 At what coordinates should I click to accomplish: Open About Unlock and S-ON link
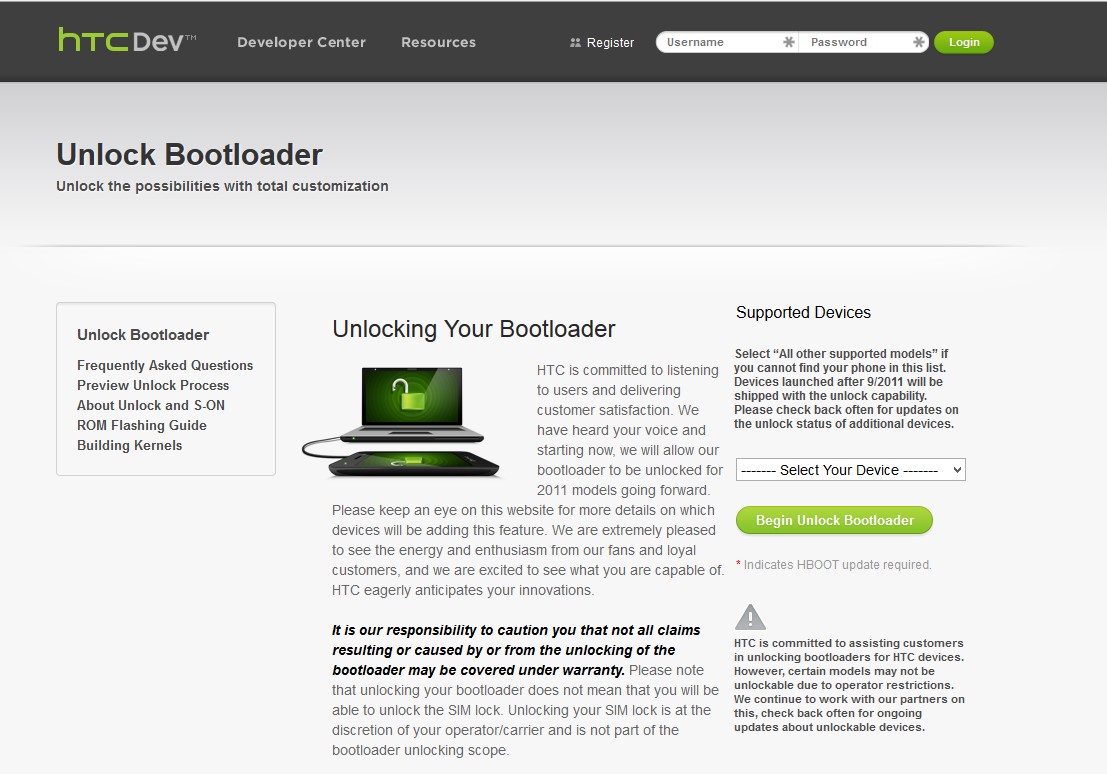(151, 405)
